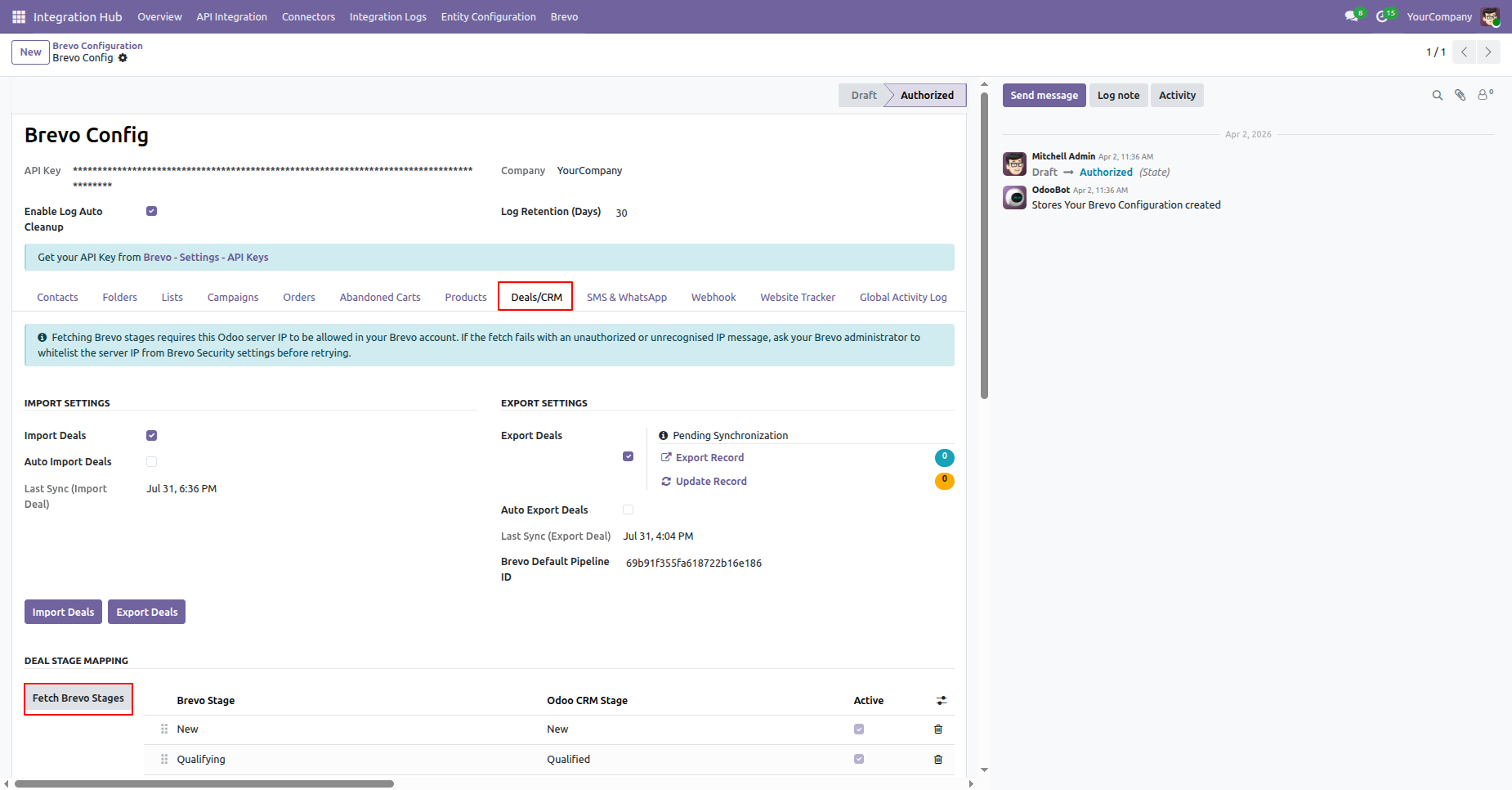The image size is (1512, 790).
Task: Open the apps grid menu icon
Action: tap(18, 16)
